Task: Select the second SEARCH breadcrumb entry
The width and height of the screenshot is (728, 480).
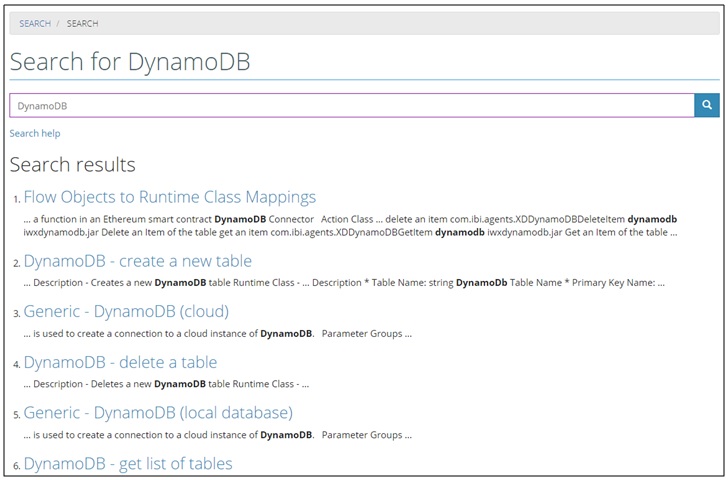Action: click(x=82, y=23)
